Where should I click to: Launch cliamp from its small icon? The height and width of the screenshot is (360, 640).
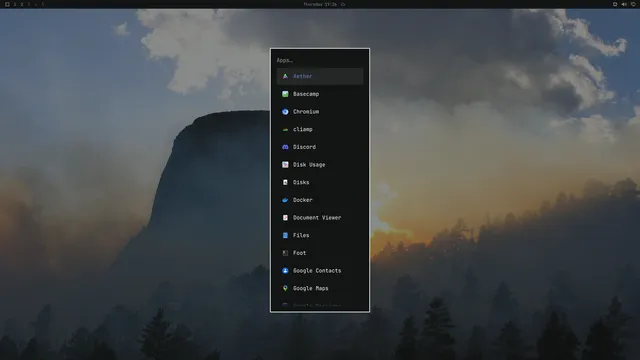tap(285, 129)
